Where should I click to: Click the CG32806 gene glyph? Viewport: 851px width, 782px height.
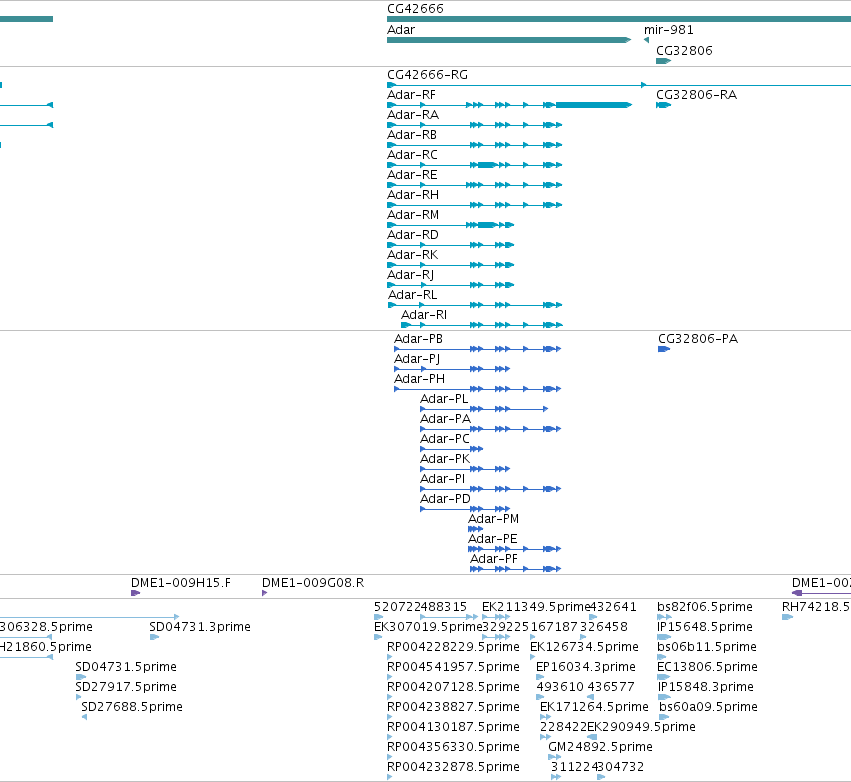coord(663,61)
